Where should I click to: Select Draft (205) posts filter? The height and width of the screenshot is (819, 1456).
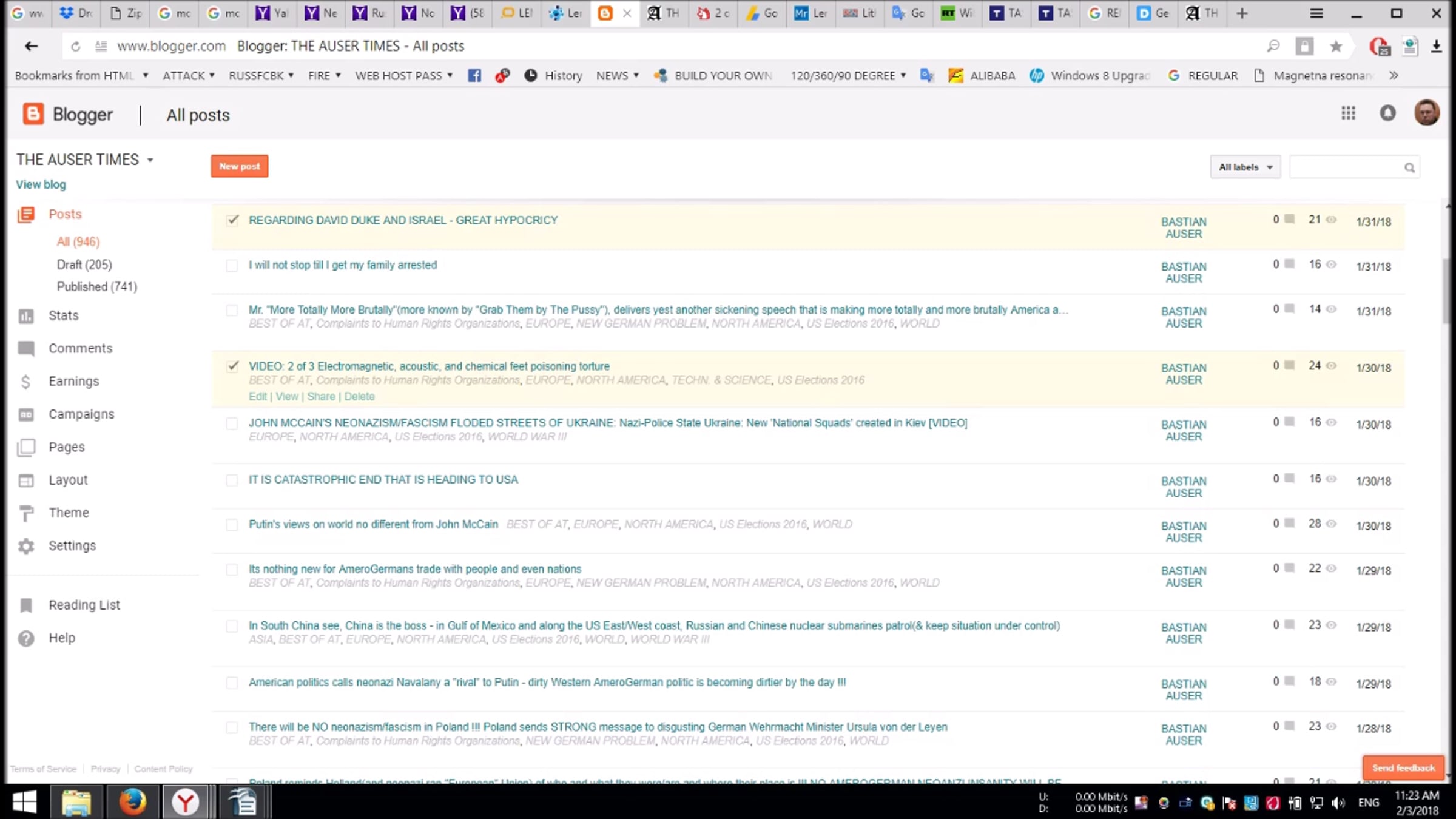(84, 265)
